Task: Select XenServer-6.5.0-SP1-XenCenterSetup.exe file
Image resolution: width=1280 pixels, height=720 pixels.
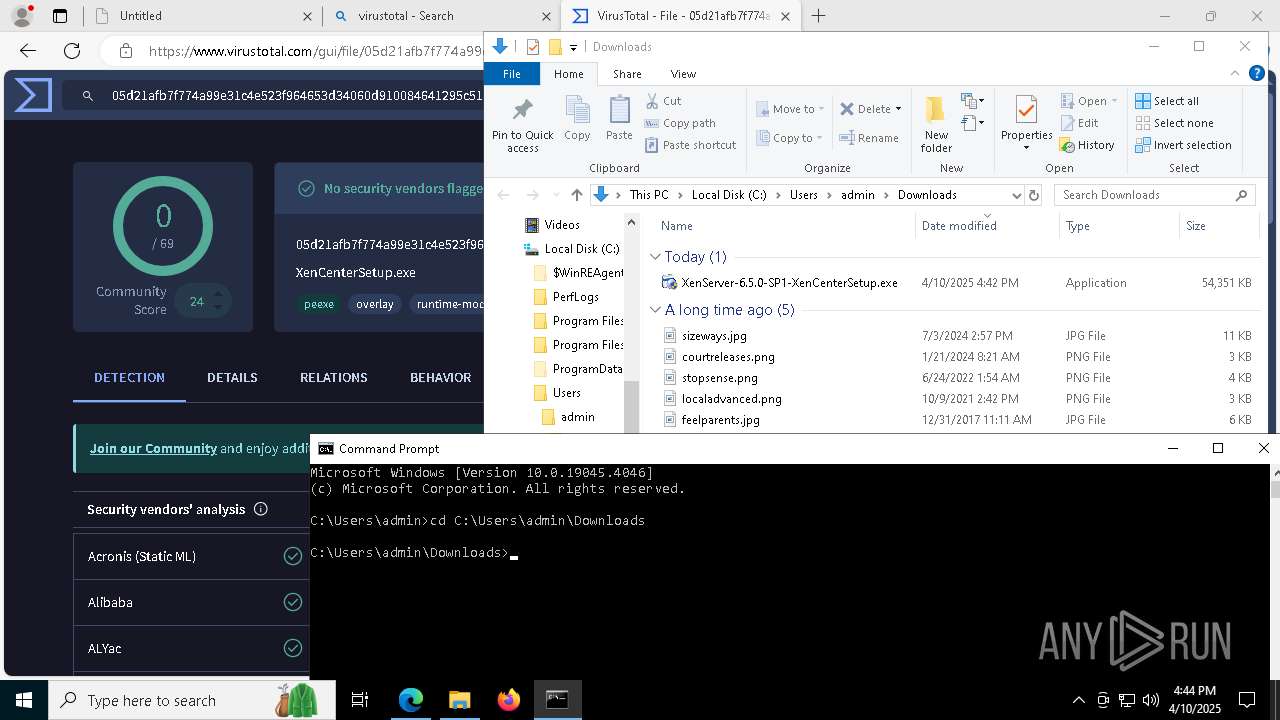Action: (789, 283)
